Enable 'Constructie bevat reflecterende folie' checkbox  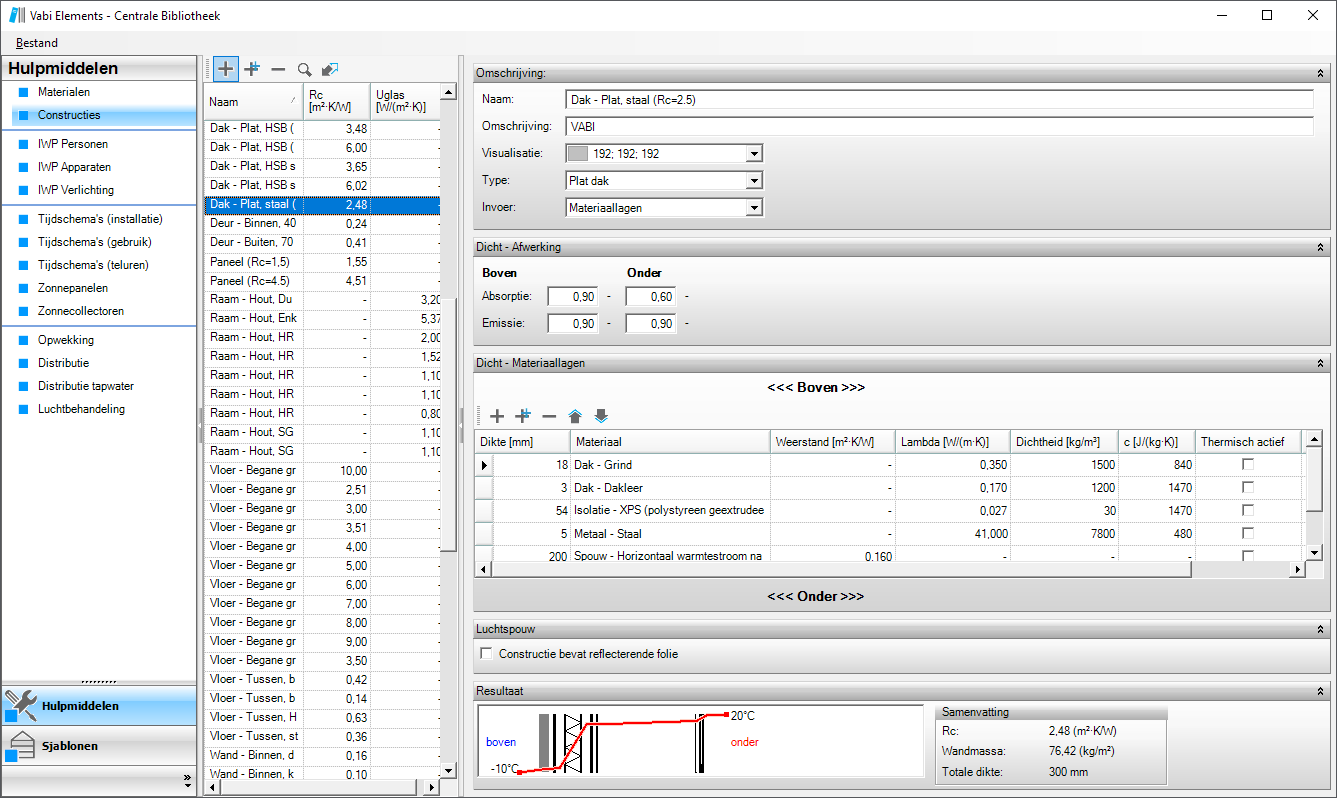coord(487,654)
